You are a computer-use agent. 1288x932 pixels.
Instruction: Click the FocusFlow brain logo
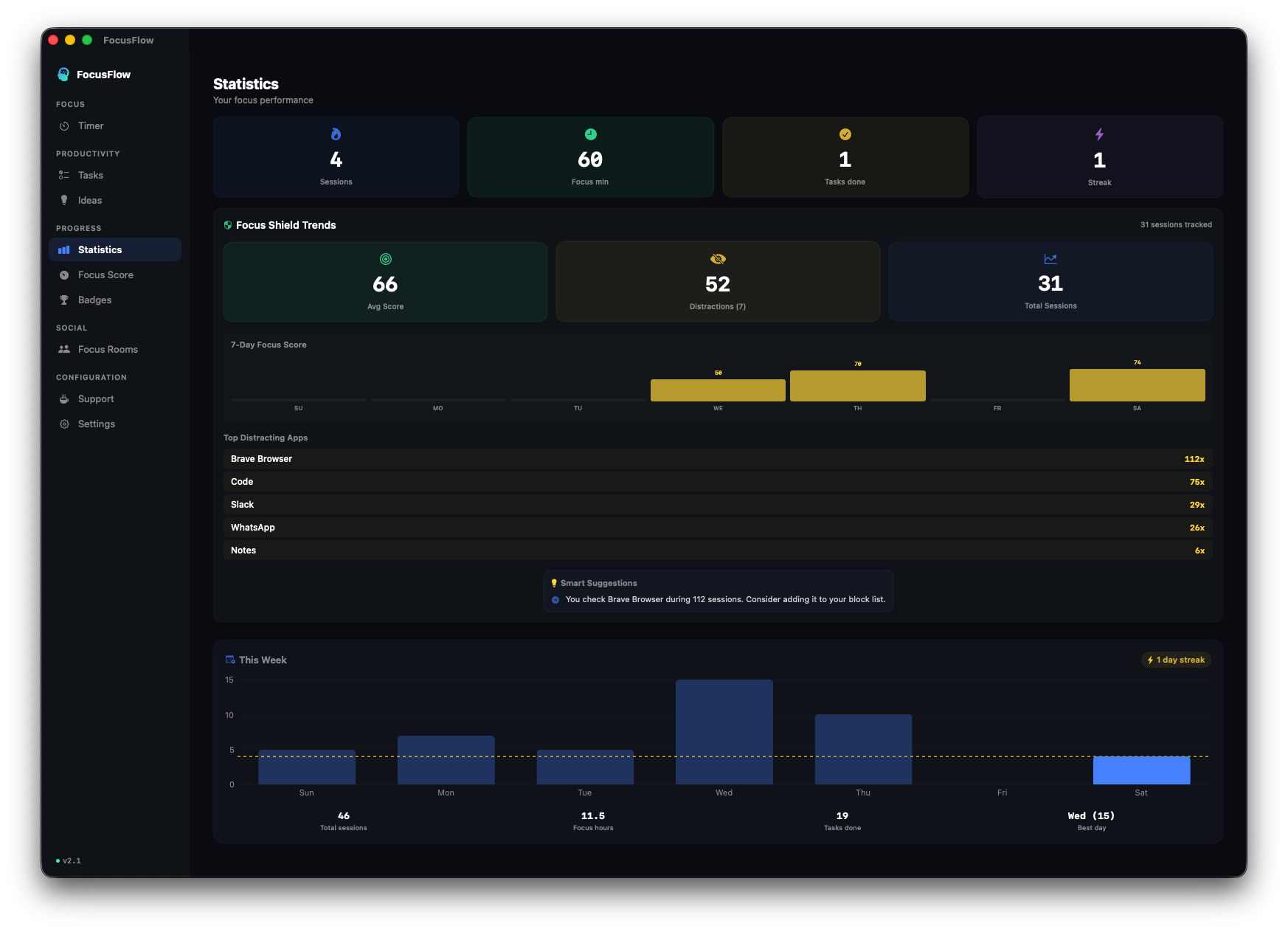tap(63, 74)
